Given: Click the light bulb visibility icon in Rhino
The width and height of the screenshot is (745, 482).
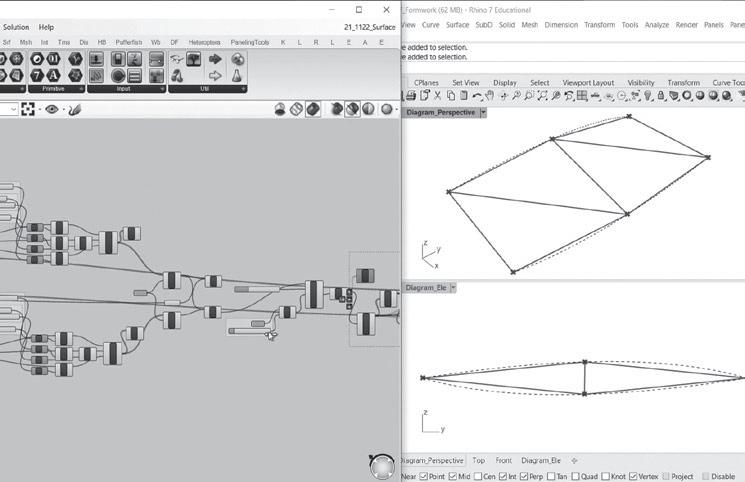Looking at the screenshot, I should [648, 96].
